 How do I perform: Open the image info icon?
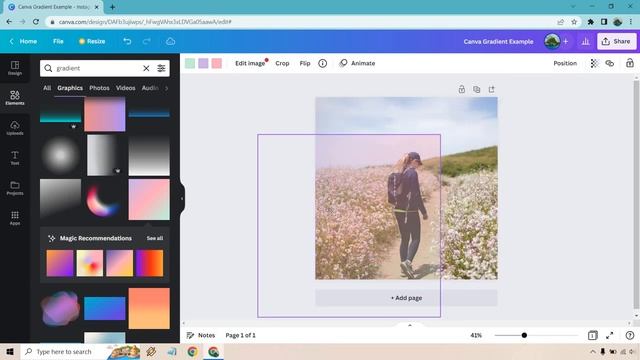click(x=322, y=63)
